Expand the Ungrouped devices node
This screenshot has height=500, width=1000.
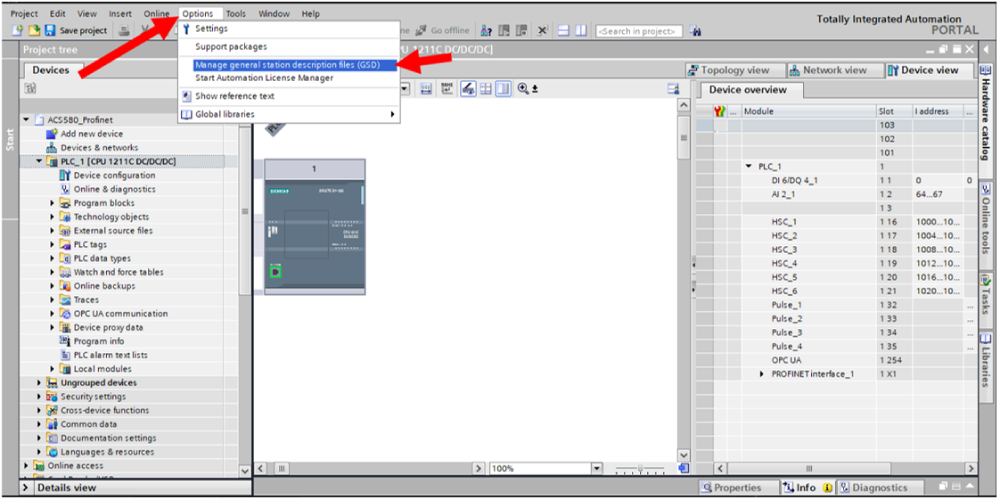coord(40,383)
